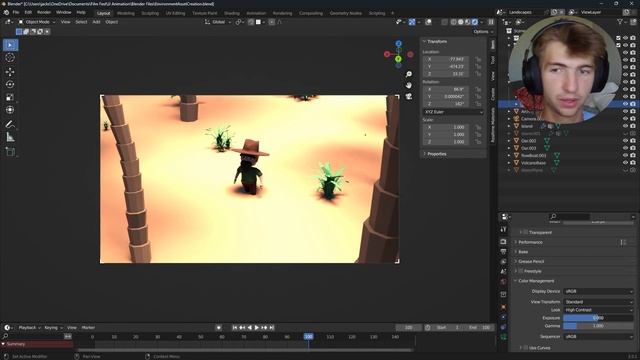Switch to rendered viewport shading
This screenshot has height=360, width=640.
[475, 22]
